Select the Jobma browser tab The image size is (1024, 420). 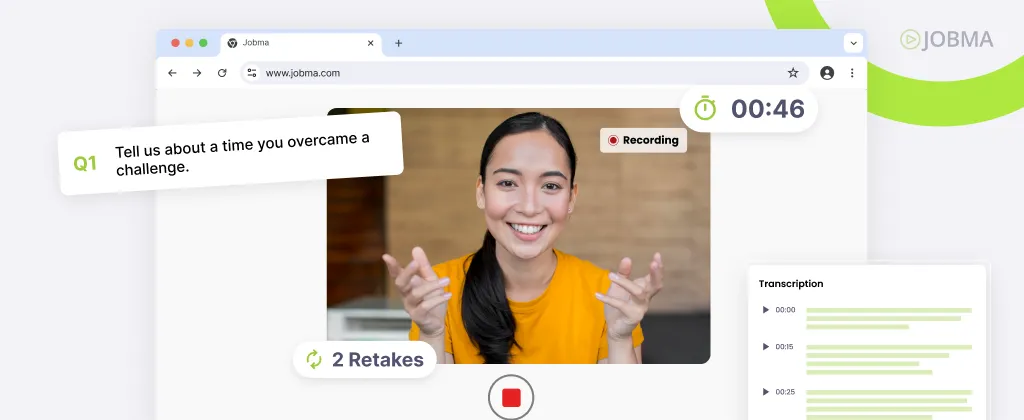pyautogui.click(x=290, y=43)
